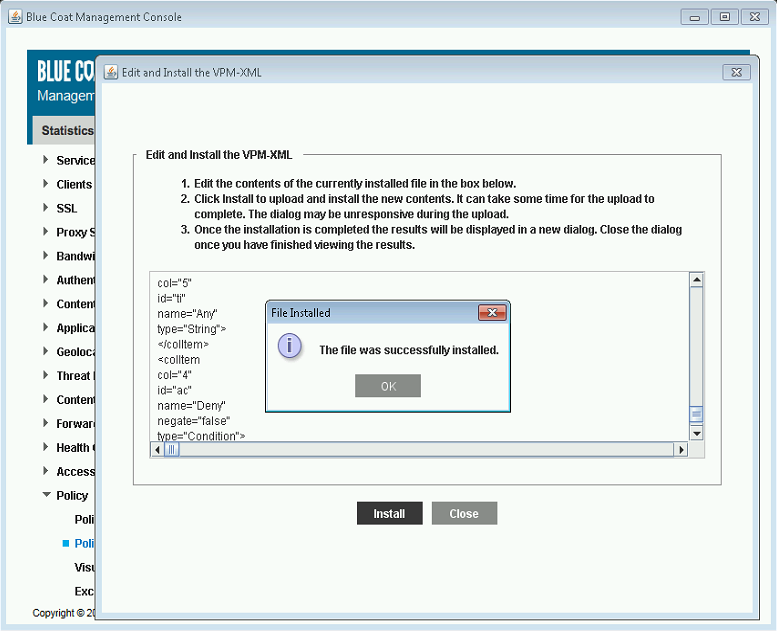Click Java icon in Edit and Install title bar
The height and width of the screenshot is (631, 777).
(111, 72)
